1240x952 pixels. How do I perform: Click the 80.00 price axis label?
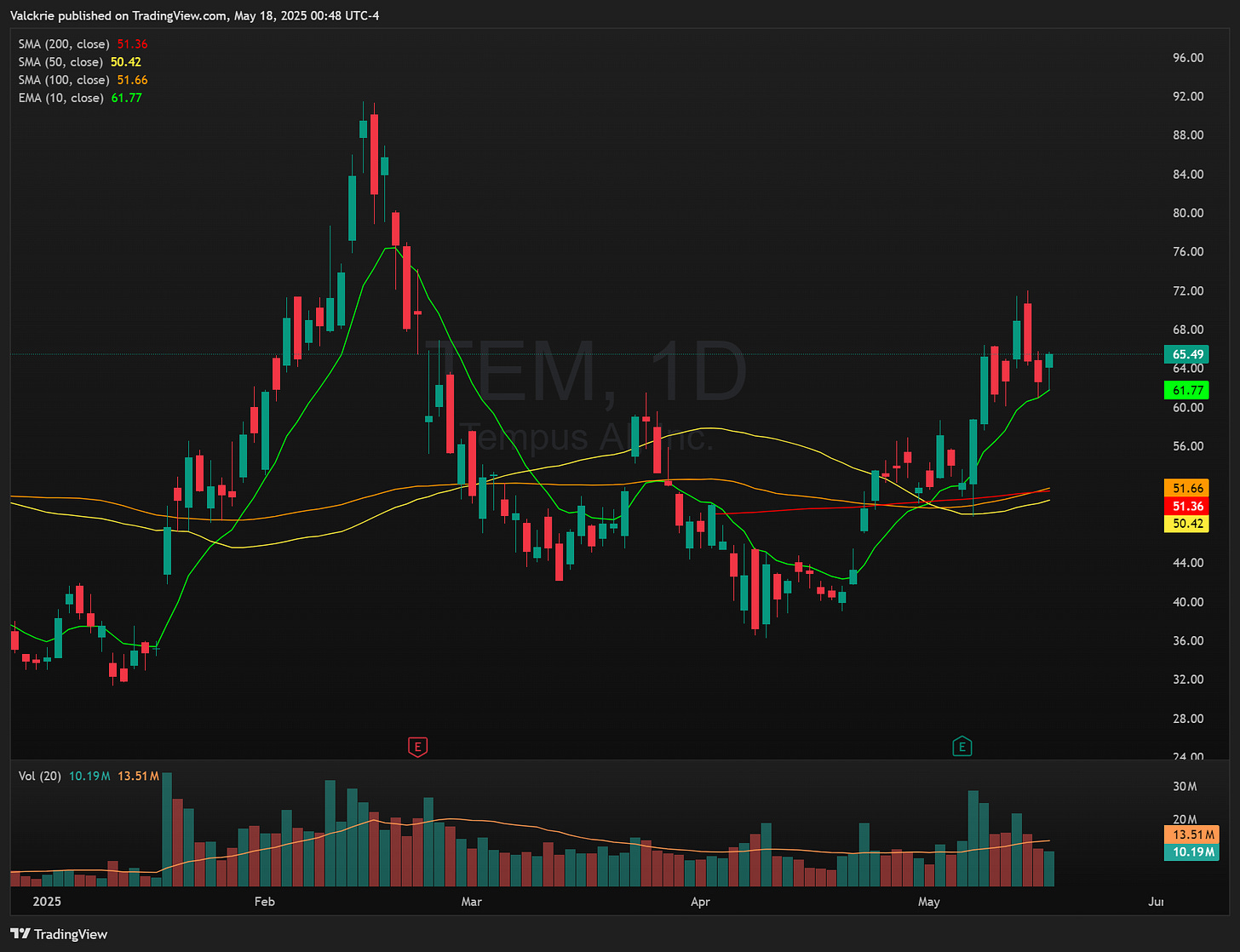[1188, 213]
